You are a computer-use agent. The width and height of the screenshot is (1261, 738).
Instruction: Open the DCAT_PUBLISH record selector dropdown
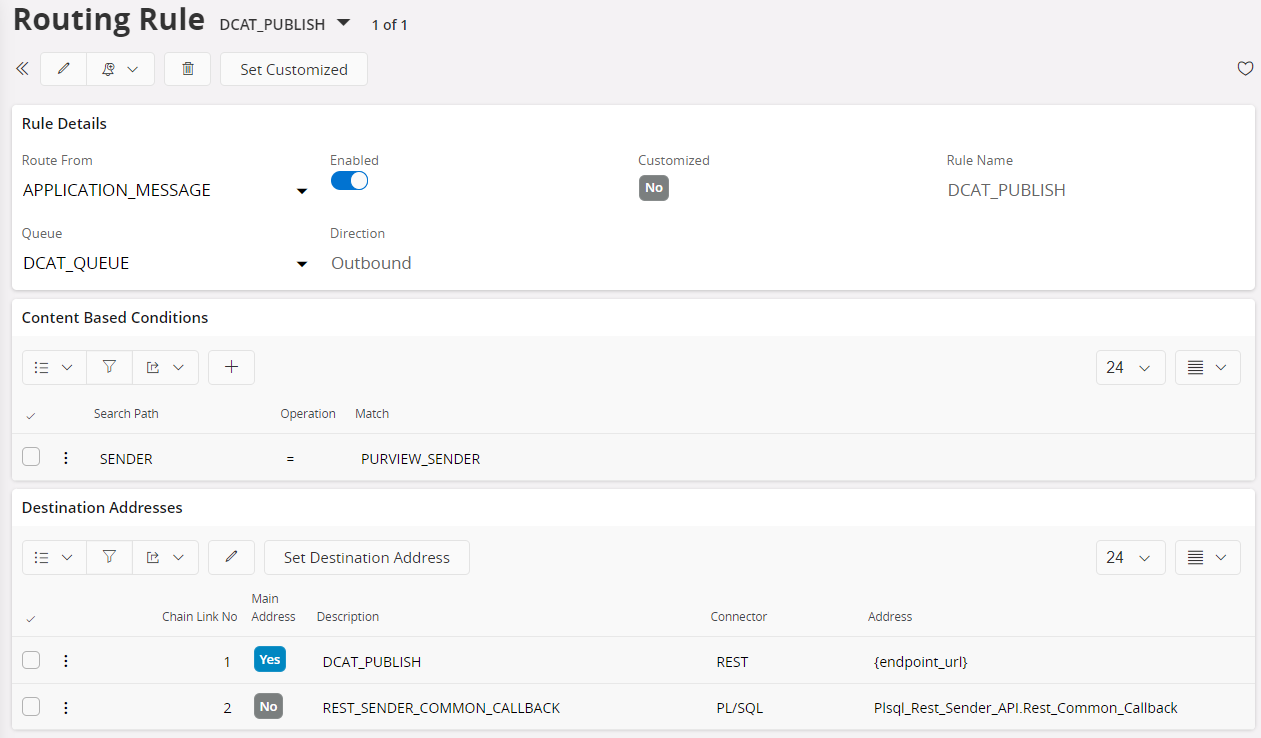343,22
